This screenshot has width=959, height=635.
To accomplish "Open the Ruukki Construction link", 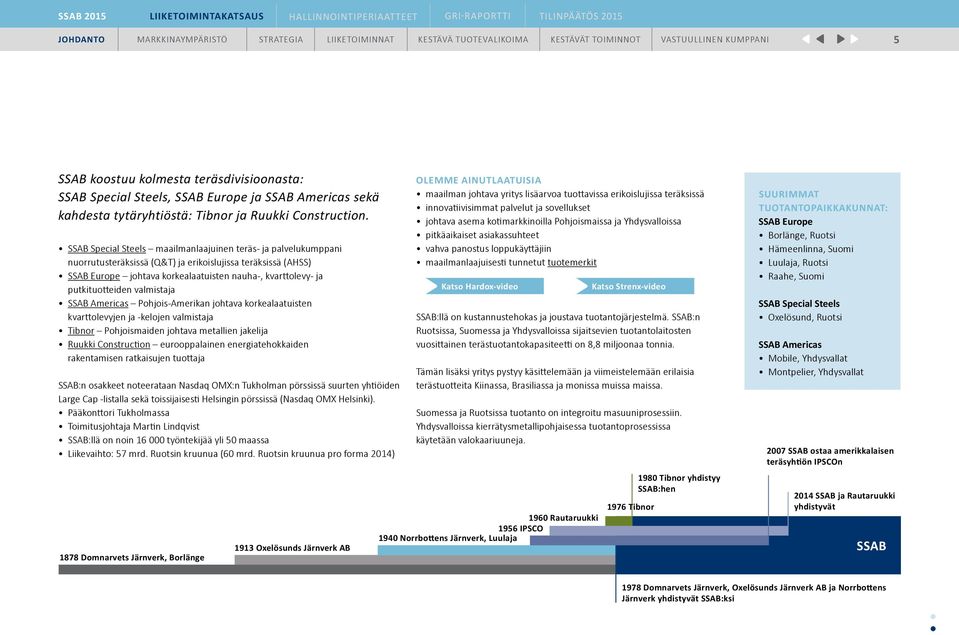I will coord(109,344).
